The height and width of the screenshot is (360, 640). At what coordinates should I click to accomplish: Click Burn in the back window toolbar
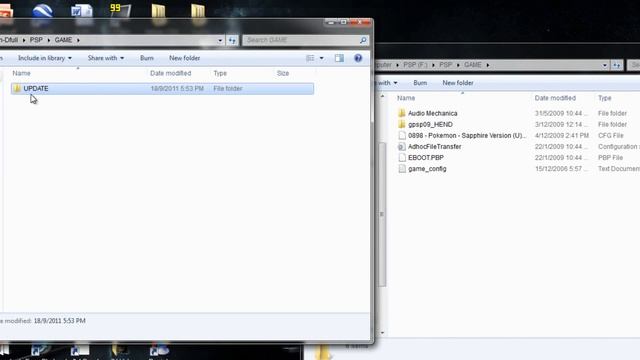pos(420,83)
